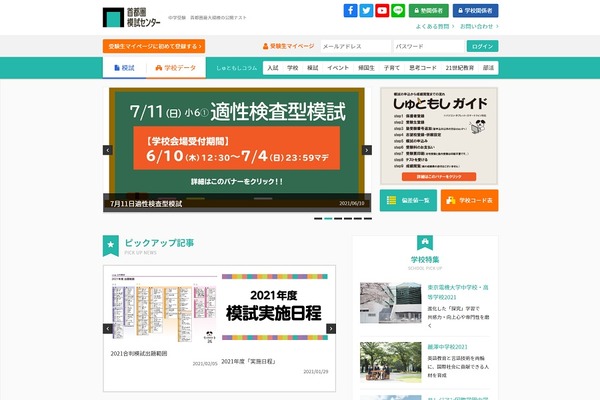Select the 帰国生 column category

366,68
